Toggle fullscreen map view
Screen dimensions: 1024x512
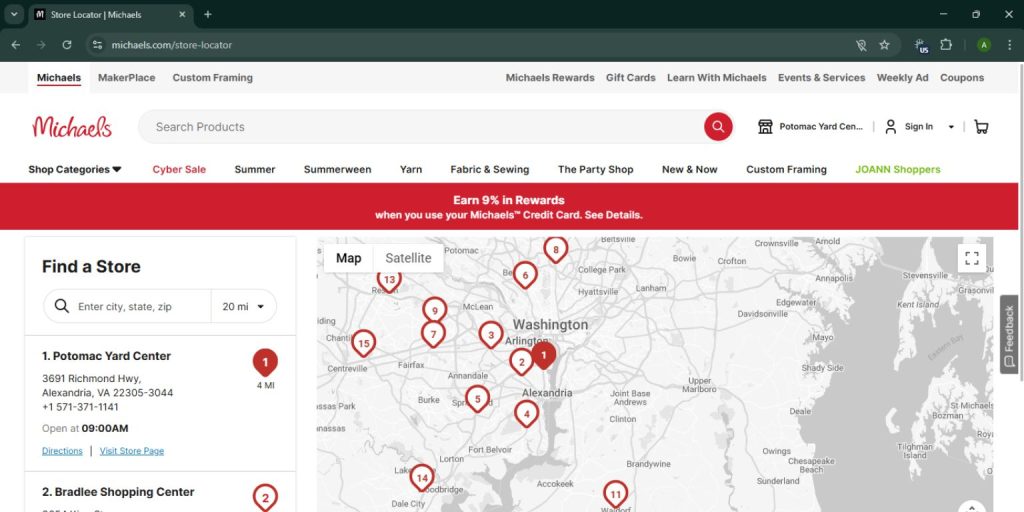pyautogui.click(x=972, y=258)
